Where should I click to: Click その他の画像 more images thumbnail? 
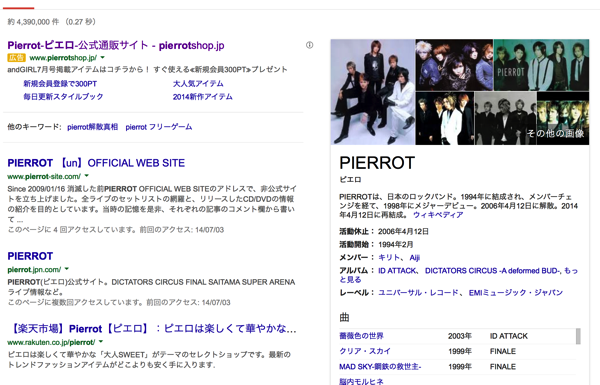coord(563,118)
